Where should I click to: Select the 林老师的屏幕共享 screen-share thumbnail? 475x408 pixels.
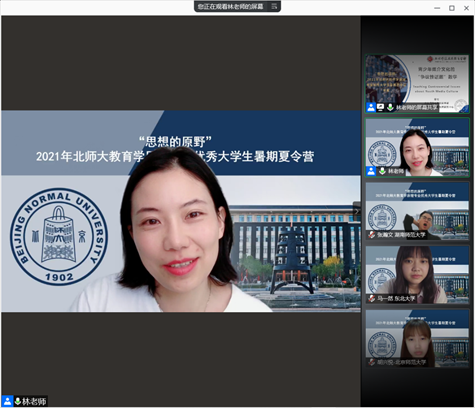417,84
